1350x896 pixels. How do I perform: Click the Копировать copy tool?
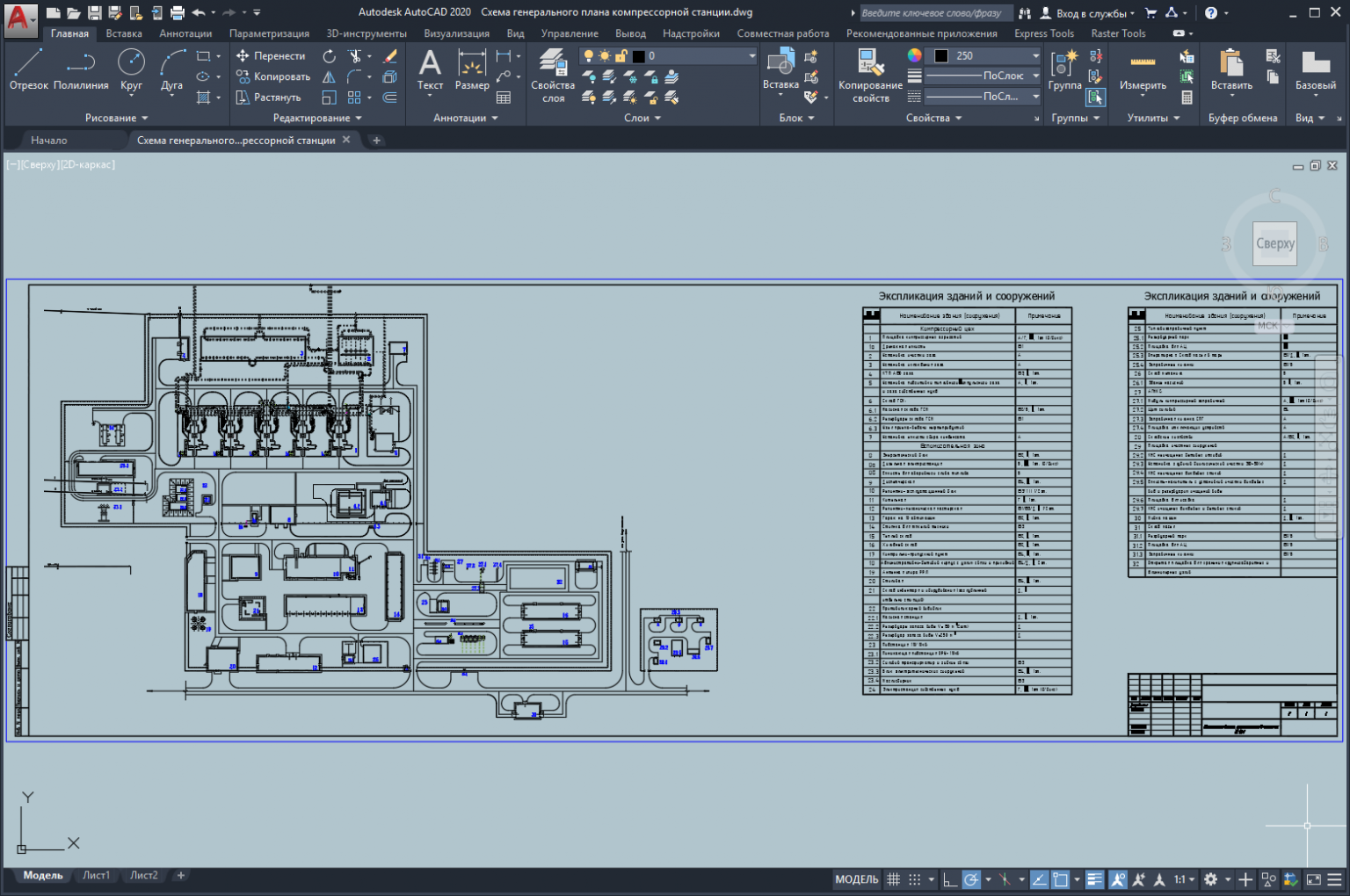(x=273, y=76)
